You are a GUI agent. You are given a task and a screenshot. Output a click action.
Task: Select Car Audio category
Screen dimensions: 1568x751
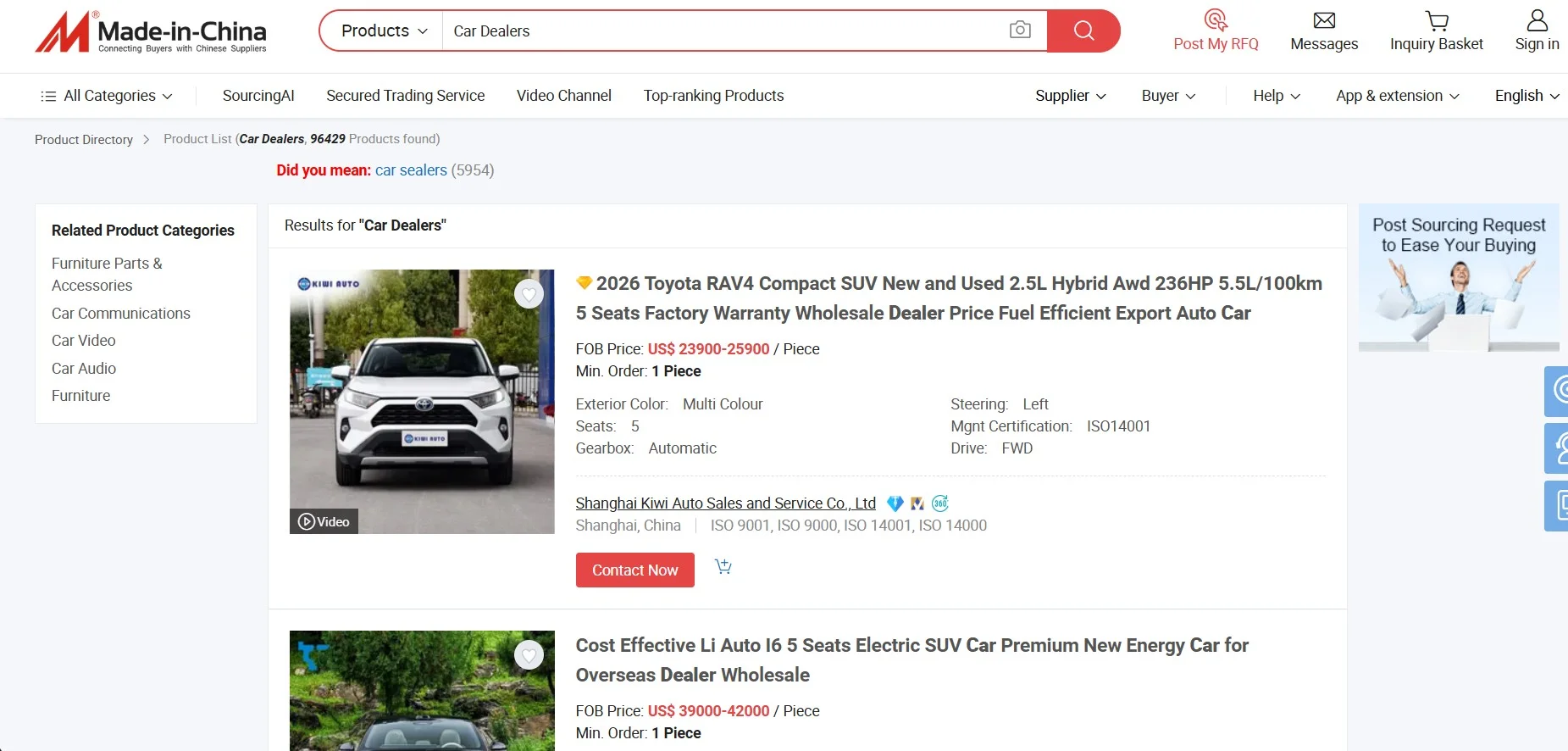point(84,369)
